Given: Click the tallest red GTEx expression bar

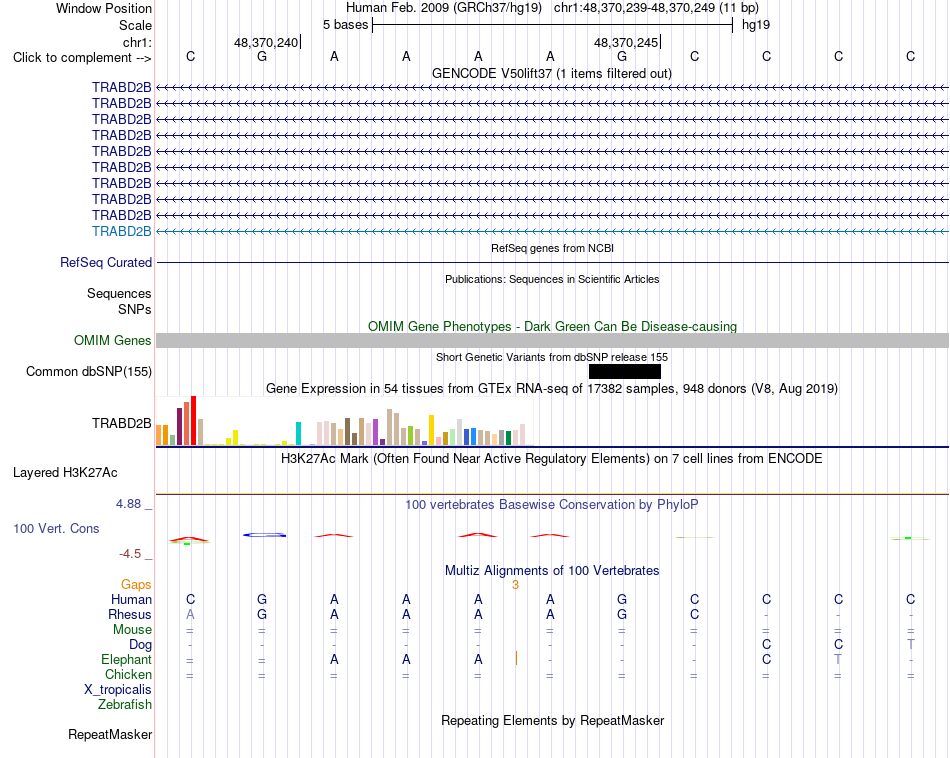Looking at the screenshot, I should coord(194,421).
